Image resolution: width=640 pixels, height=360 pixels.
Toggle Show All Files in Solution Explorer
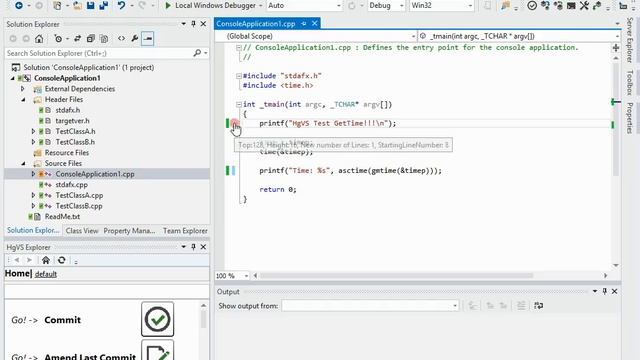(104, 39)
